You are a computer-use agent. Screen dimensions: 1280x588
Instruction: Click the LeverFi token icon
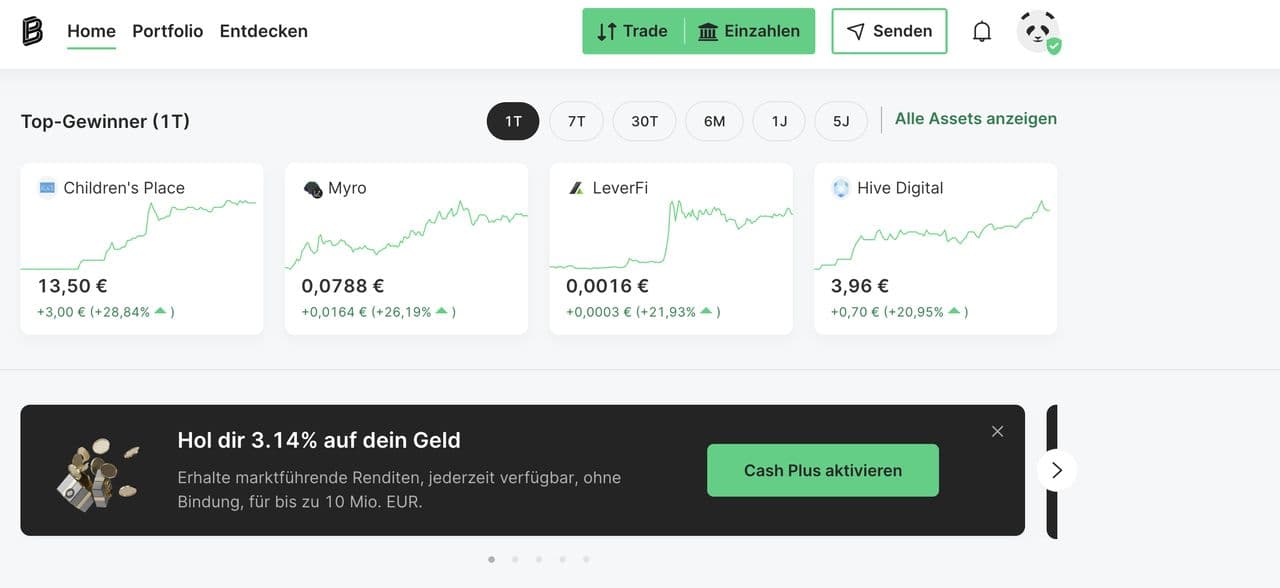576,188
